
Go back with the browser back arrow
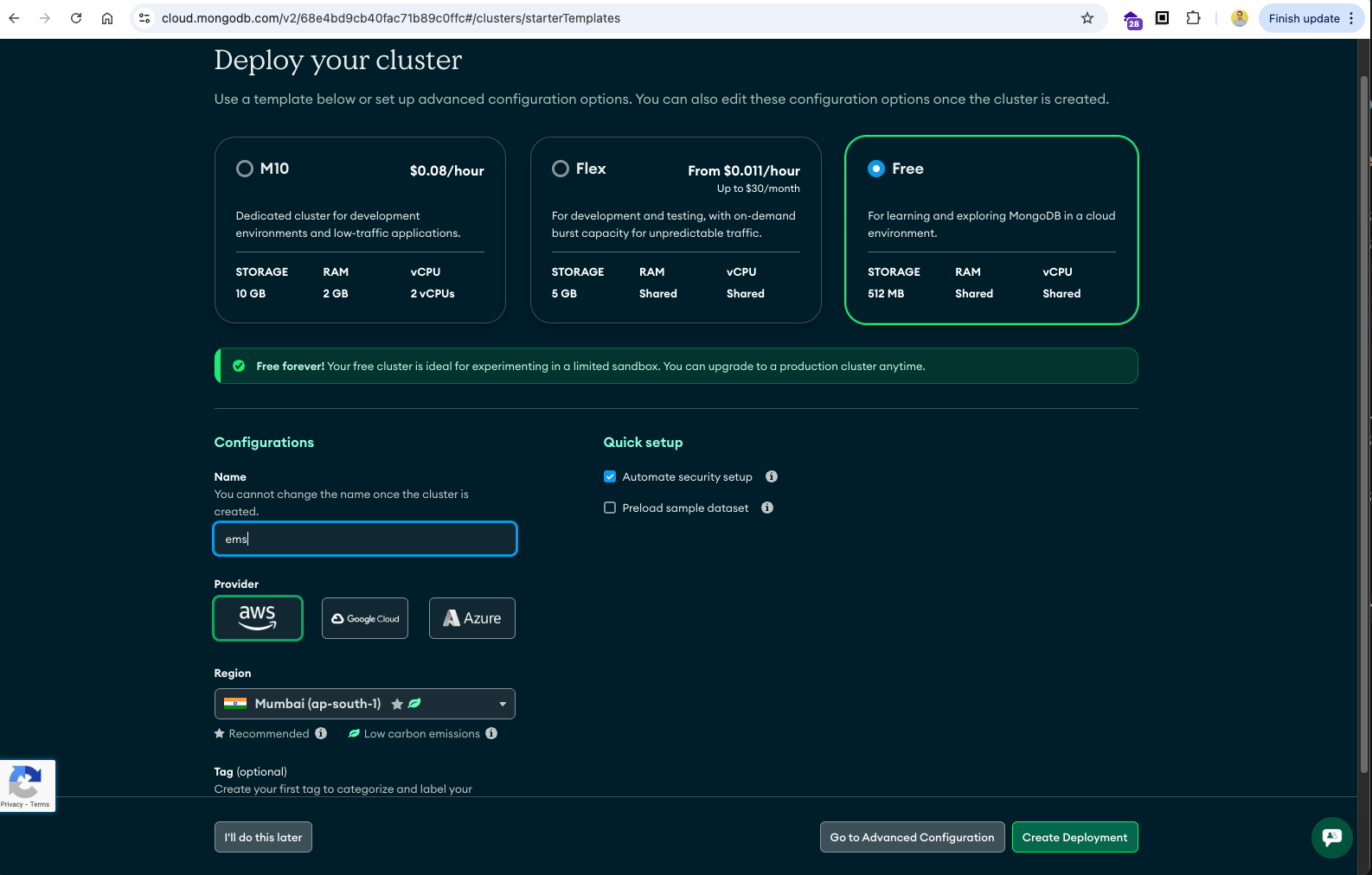point(14,18)
